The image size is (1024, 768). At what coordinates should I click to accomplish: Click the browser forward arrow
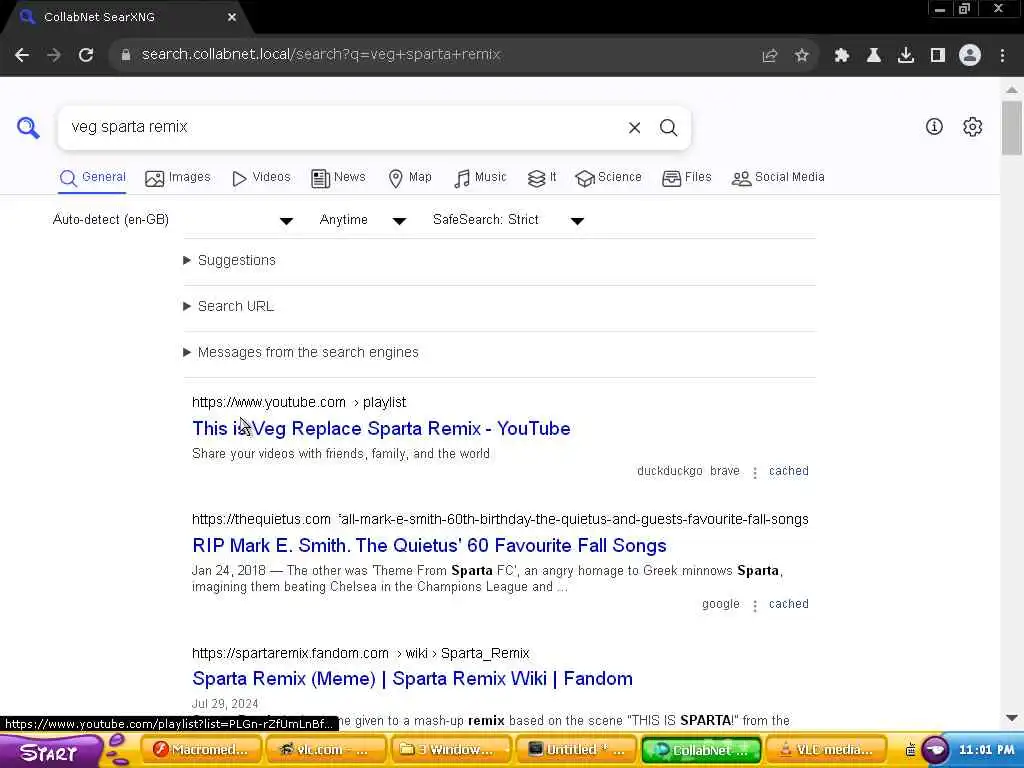point(54,55)
